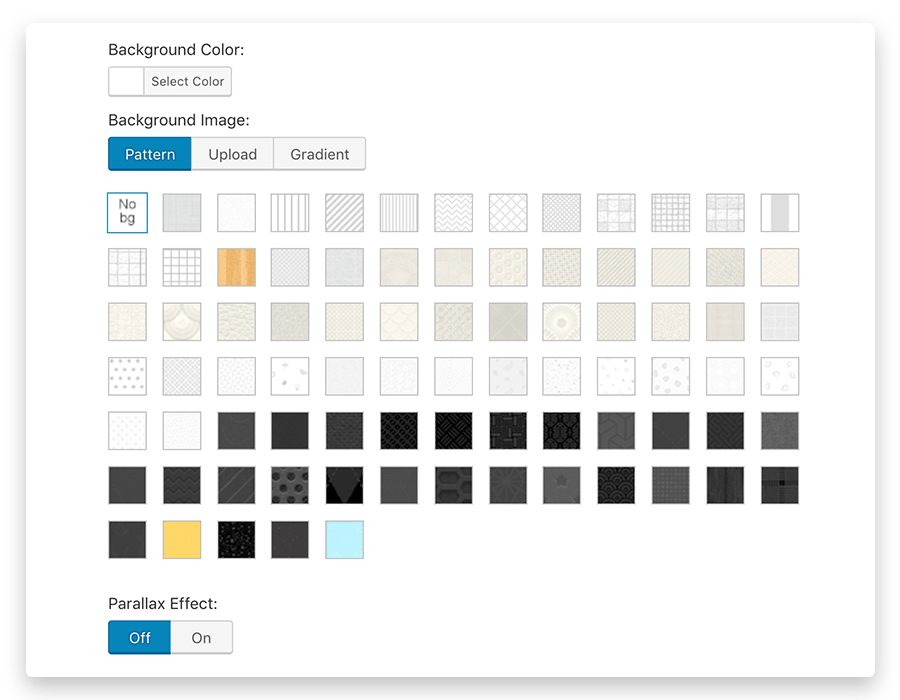The width and height of the screenshot is (900, 700).
Task: Select the light blue background swatch
Action: [x=344, y=540]
